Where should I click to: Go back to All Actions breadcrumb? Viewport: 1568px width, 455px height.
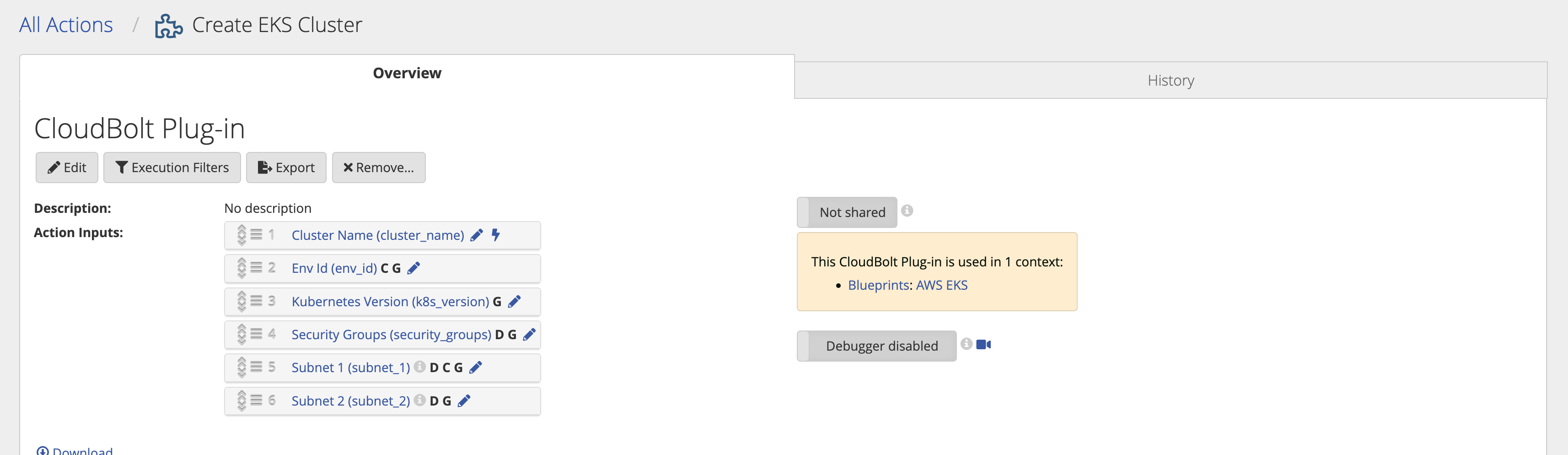66,25
